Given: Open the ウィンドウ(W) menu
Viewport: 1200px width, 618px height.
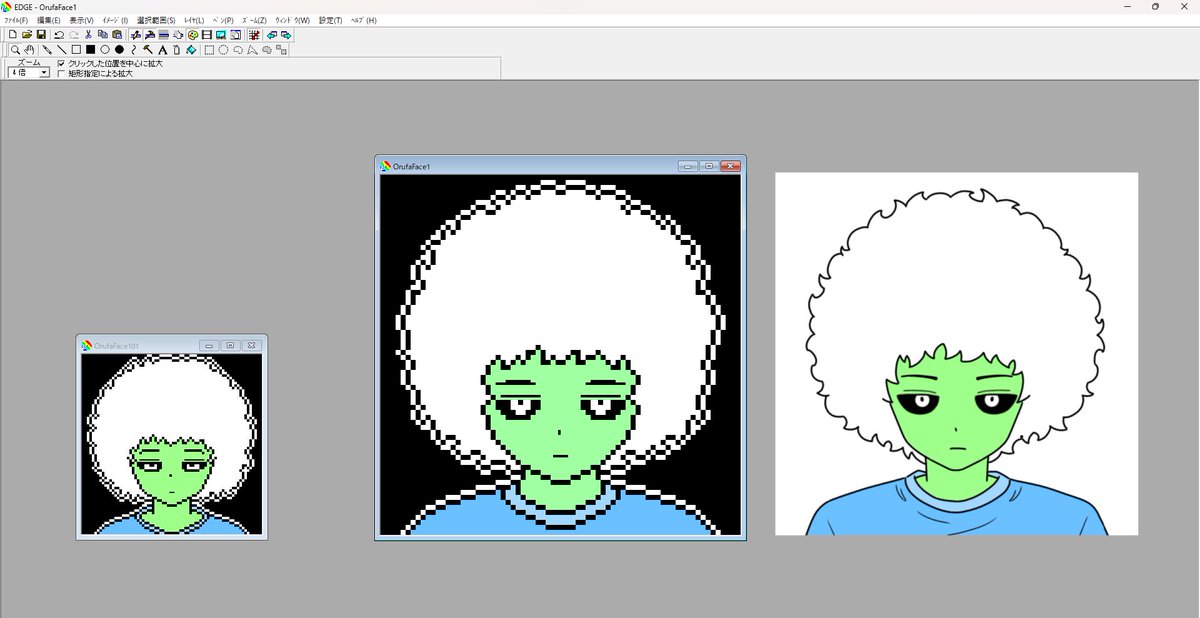Looking at the screenshot, I should pyautogui.click(x=292, y=20).
